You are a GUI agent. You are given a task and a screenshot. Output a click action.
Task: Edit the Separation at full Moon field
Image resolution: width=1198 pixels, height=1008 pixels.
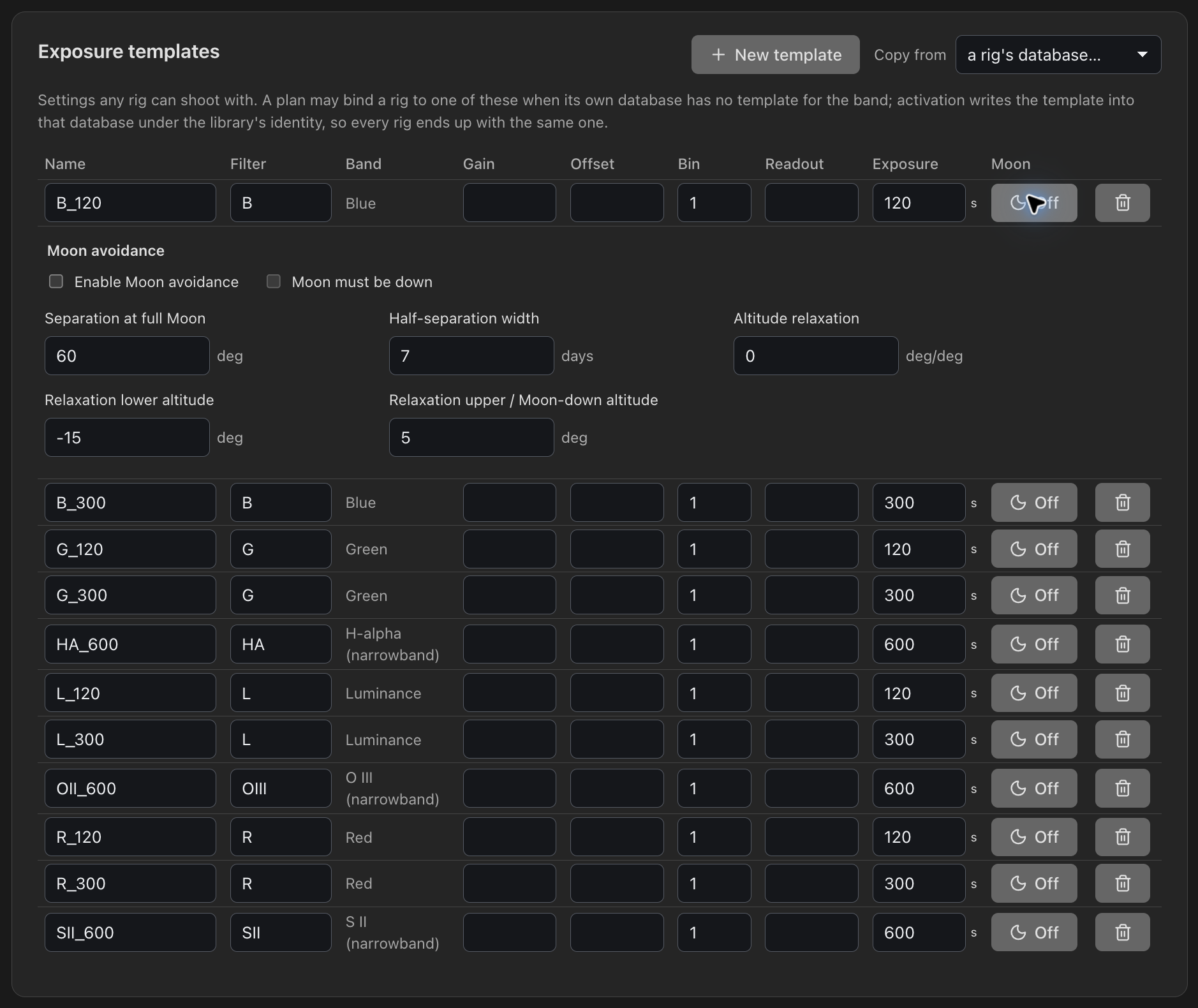pyautogui.click(x=127, y=356)
